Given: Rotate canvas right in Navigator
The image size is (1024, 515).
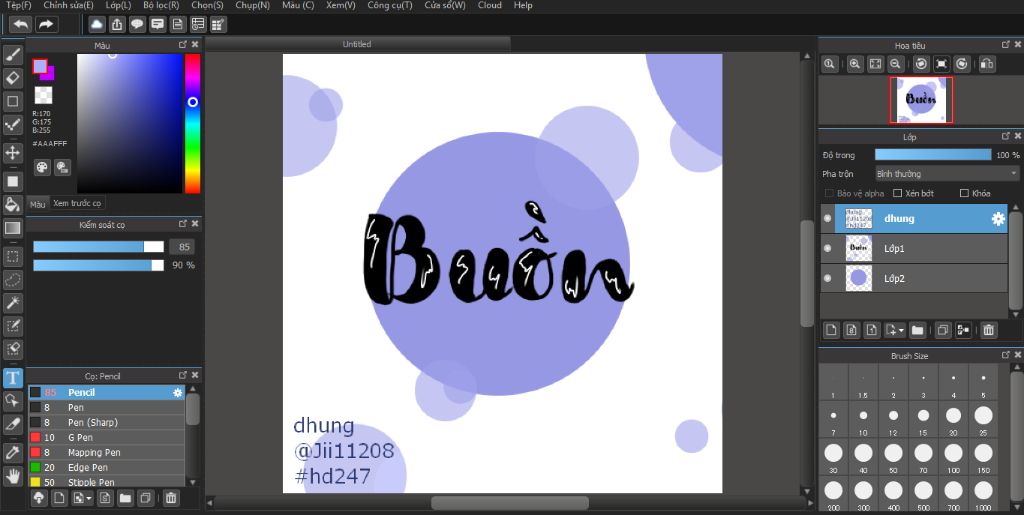Looking at the screenshot, I should [962, 64].
